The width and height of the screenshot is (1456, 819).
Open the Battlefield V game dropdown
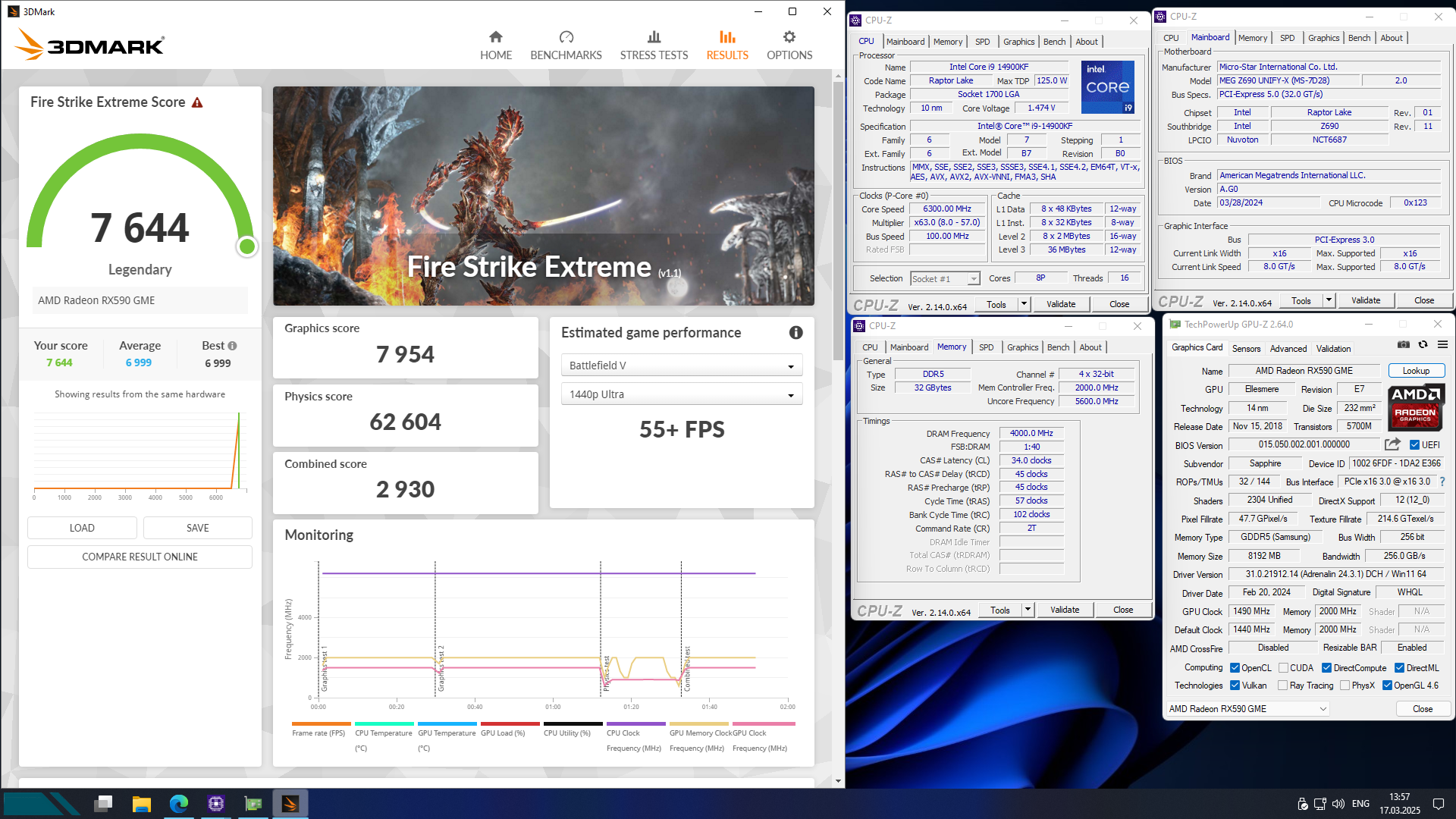682,366
